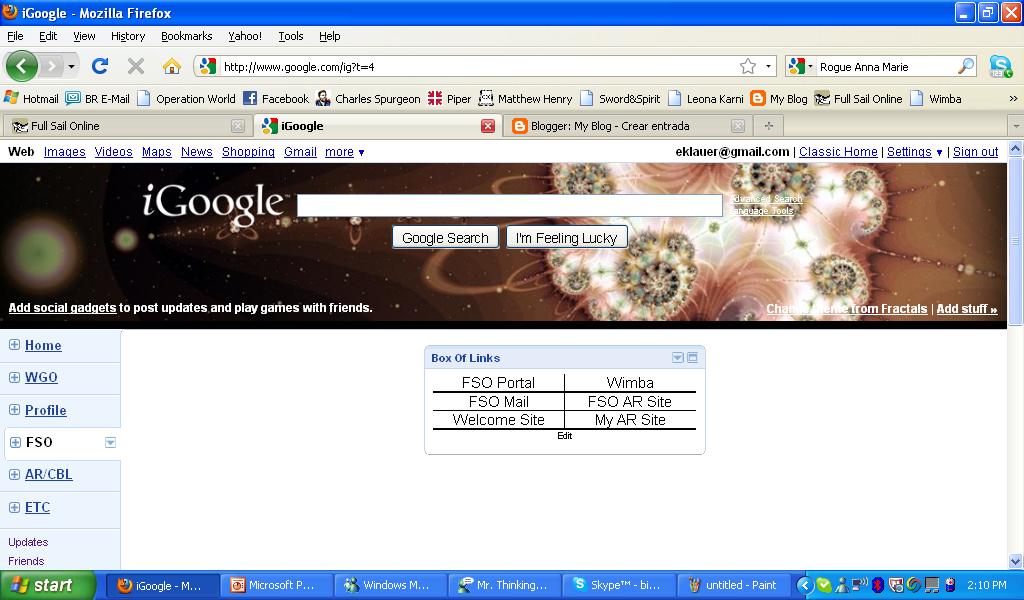Viewport: 1024px width, 600px height.
Task: Switch to Skype in the taskbar
Action: [x=618, y=585]
